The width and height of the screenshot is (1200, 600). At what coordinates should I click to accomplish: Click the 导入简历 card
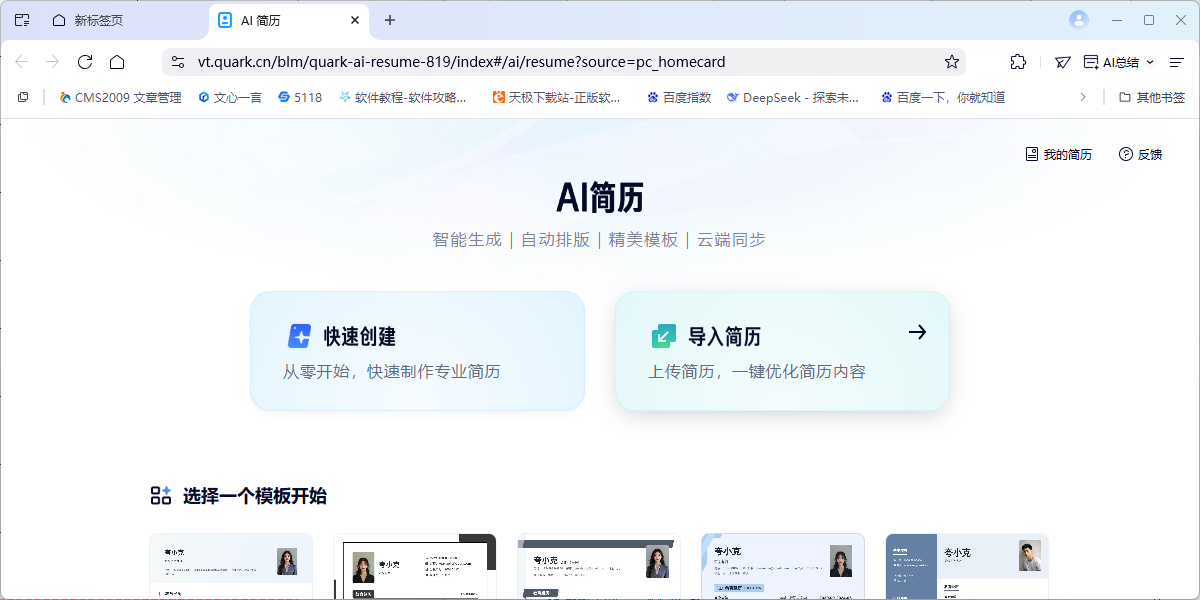click(782, 351)
